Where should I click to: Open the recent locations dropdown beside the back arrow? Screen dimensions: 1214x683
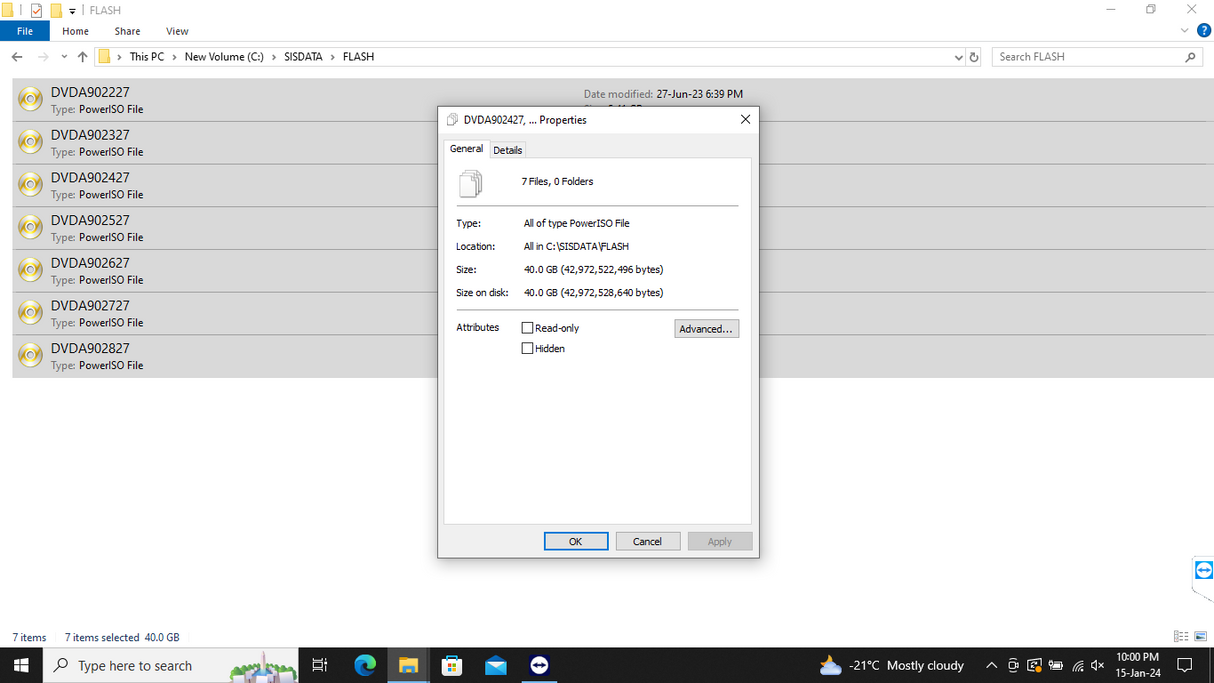coord(64,56)
